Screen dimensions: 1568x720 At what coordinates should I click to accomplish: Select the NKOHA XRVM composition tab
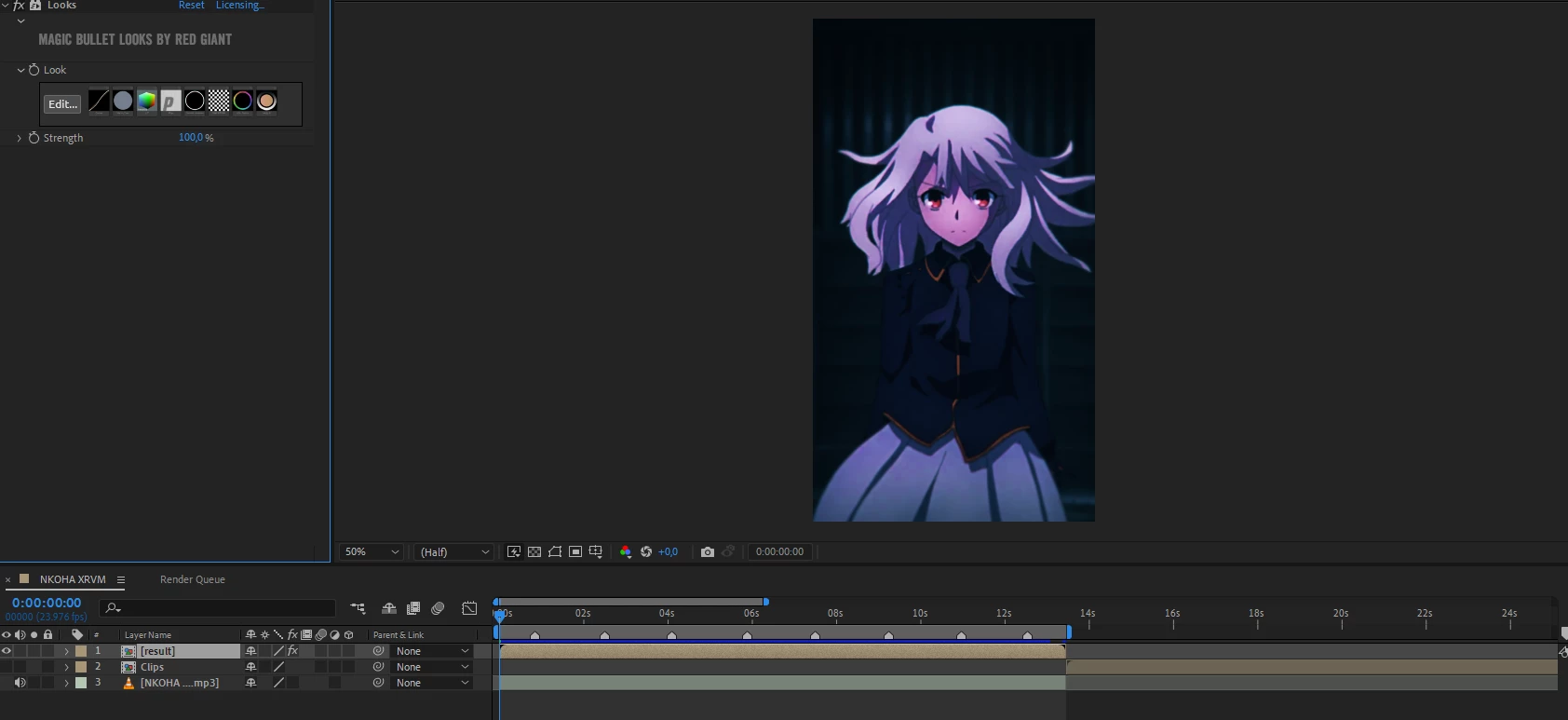tap(73, 579)
